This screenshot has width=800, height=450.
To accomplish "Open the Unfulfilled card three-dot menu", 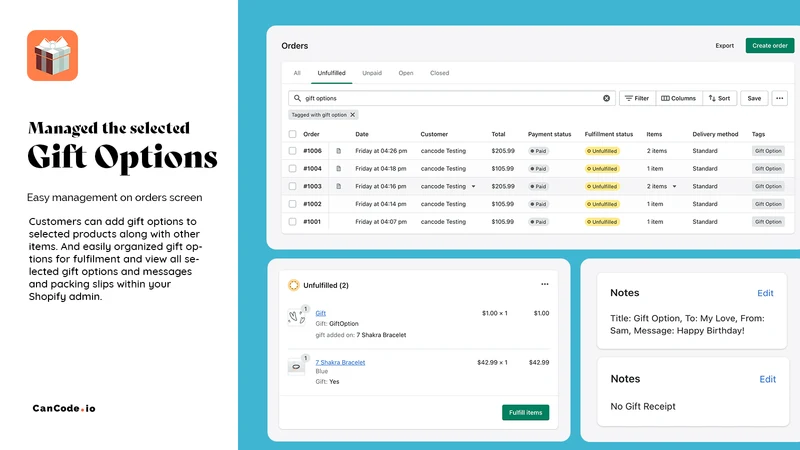I will click(x=544, y=284).
